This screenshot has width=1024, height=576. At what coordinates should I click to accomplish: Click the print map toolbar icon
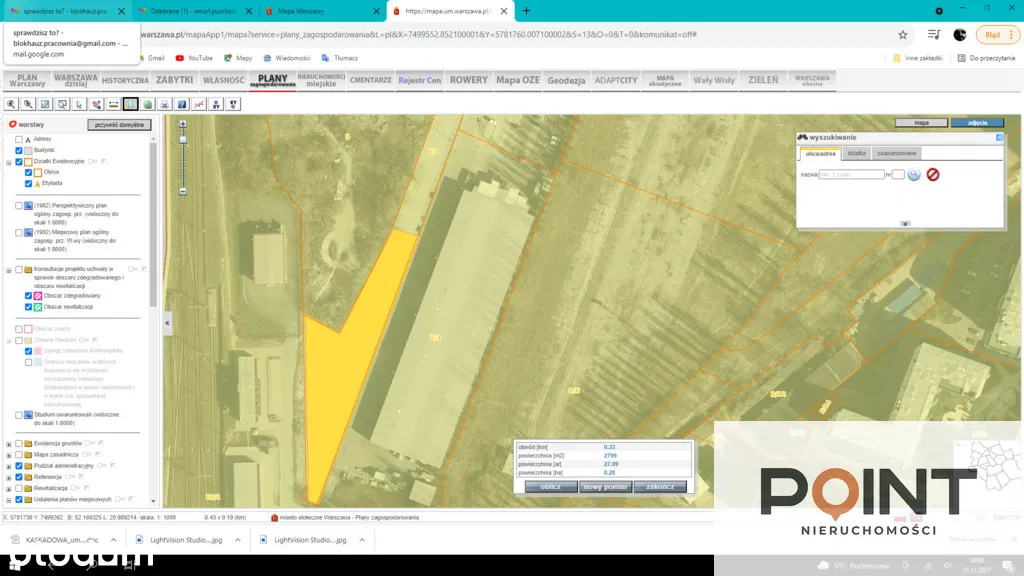(165, 104)
